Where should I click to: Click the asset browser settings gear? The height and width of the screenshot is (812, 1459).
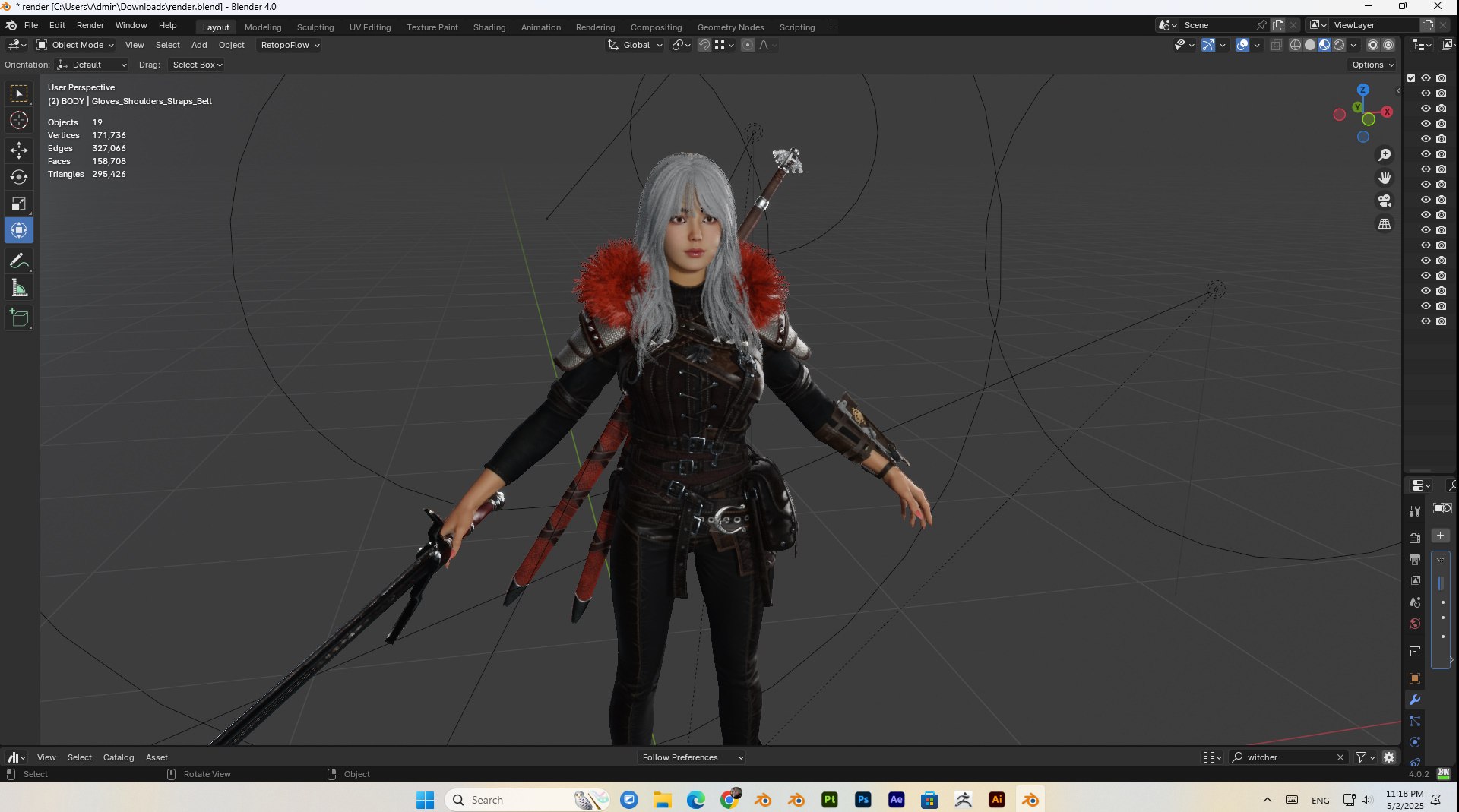click(1389, 757)
